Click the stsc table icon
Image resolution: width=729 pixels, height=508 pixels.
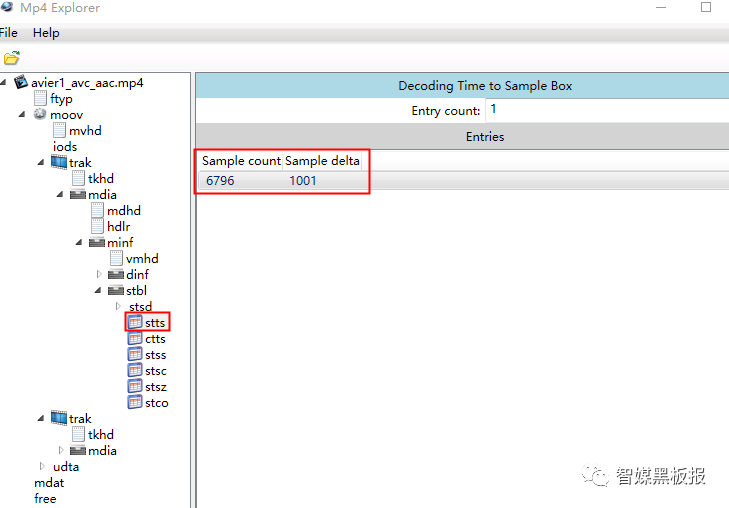coord(135,370)
